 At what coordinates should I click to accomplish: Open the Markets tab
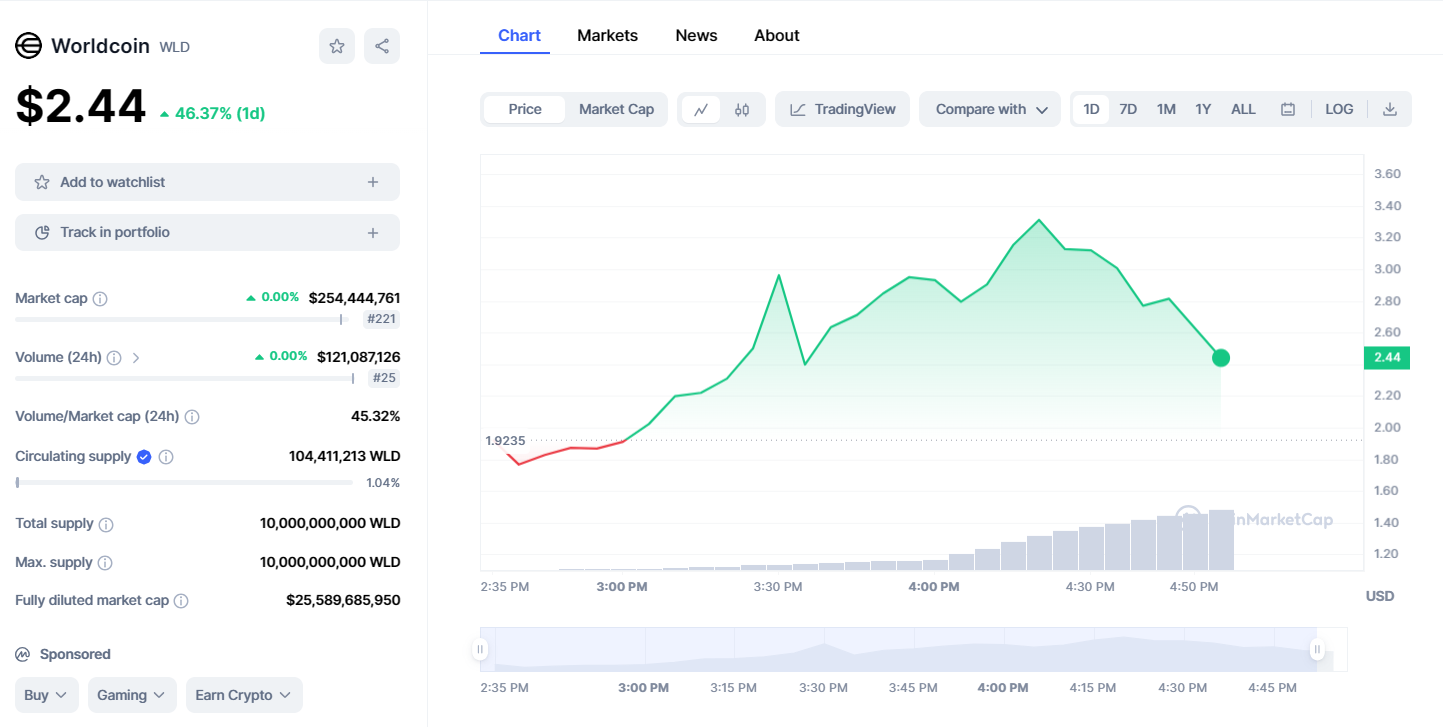point(607,35)
